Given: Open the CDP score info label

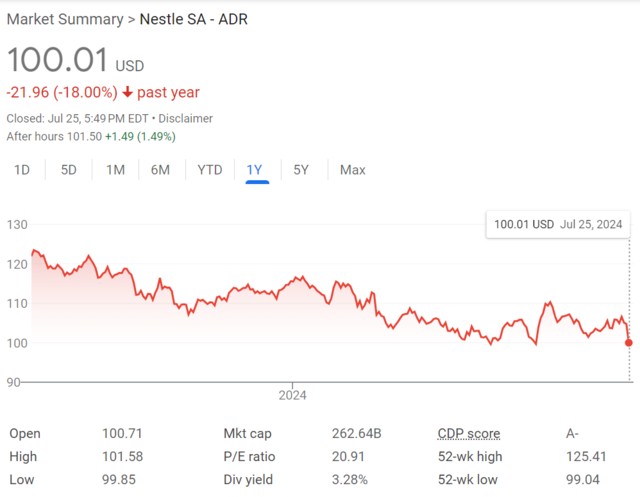Looking at the screenshot, I should click(468, 434).
